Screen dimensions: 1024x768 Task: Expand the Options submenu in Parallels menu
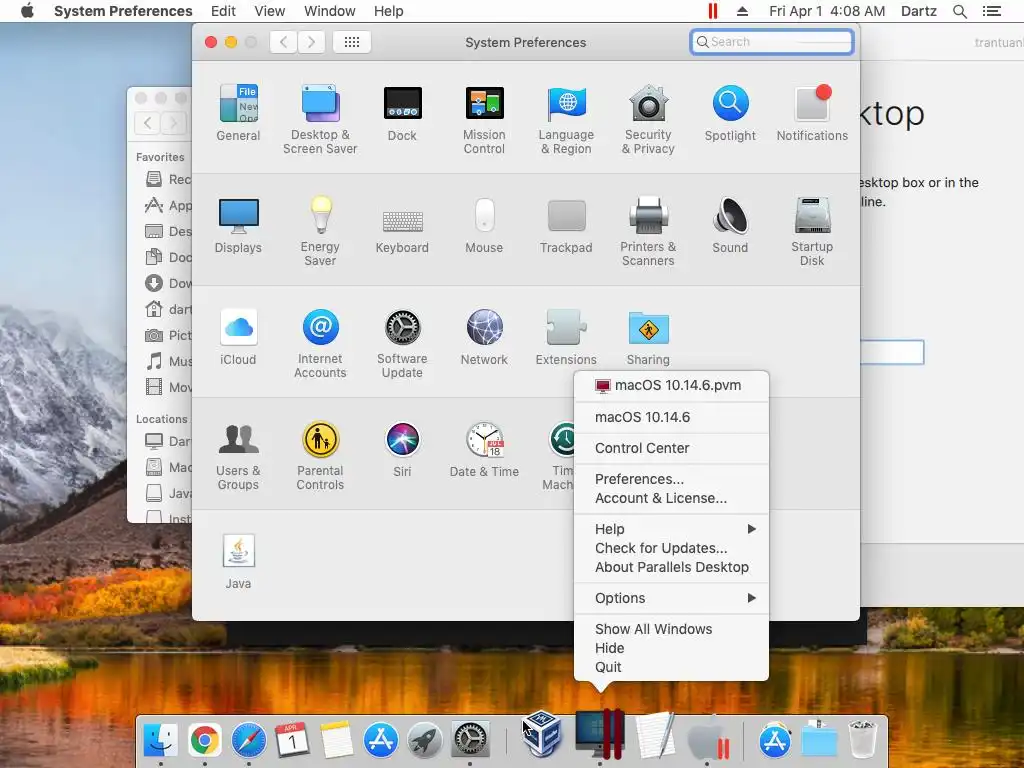point(671,598)
